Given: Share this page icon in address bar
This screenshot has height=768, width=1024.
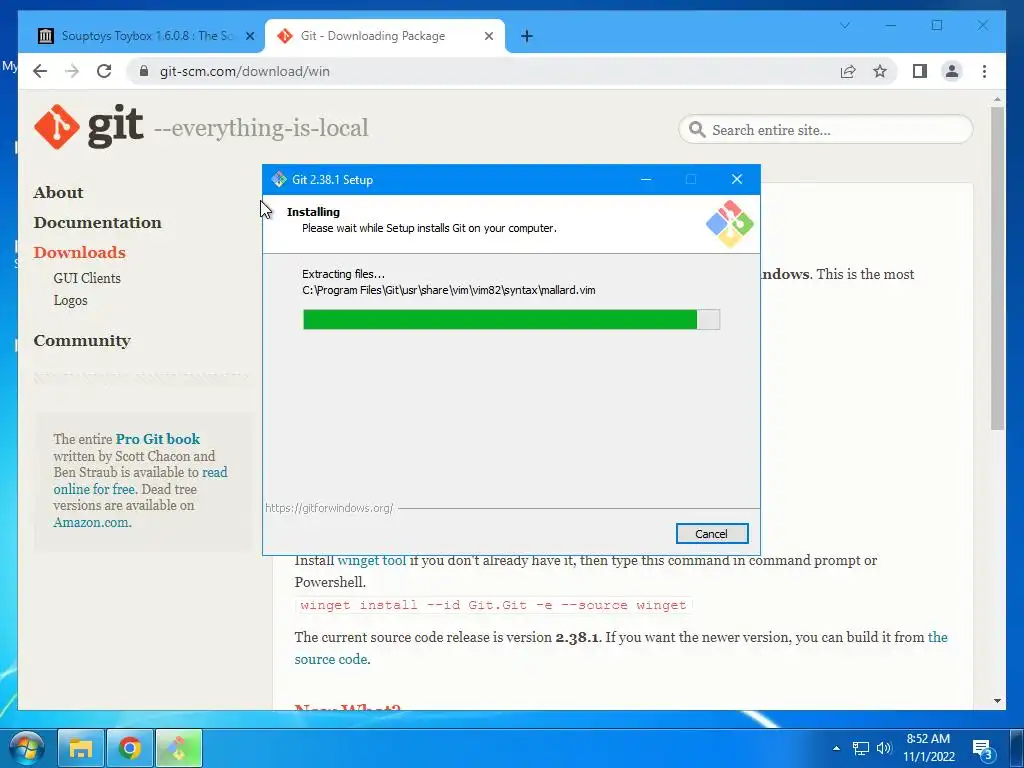Looking at the screenshot, I should click(848, 71).
